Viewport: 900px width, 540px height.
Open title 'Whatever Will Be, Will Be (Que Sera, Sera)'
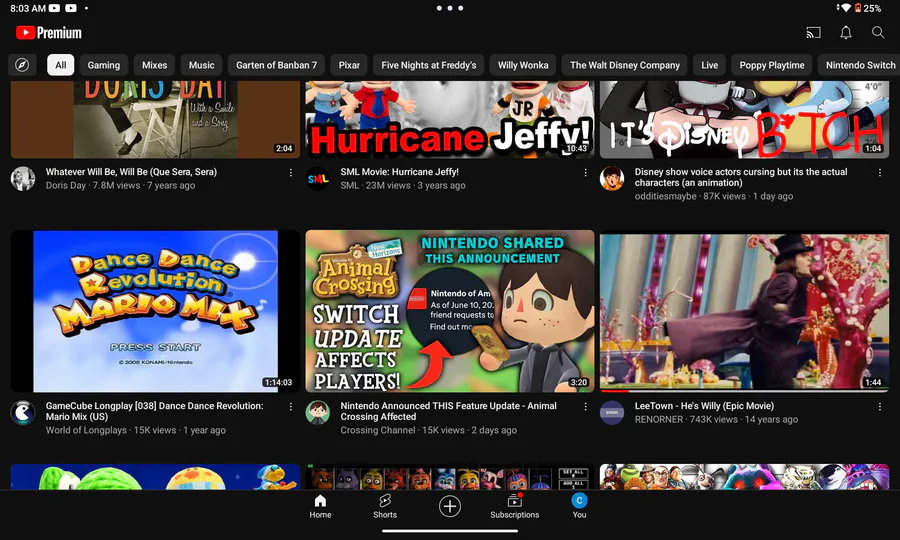coord(131,172)
